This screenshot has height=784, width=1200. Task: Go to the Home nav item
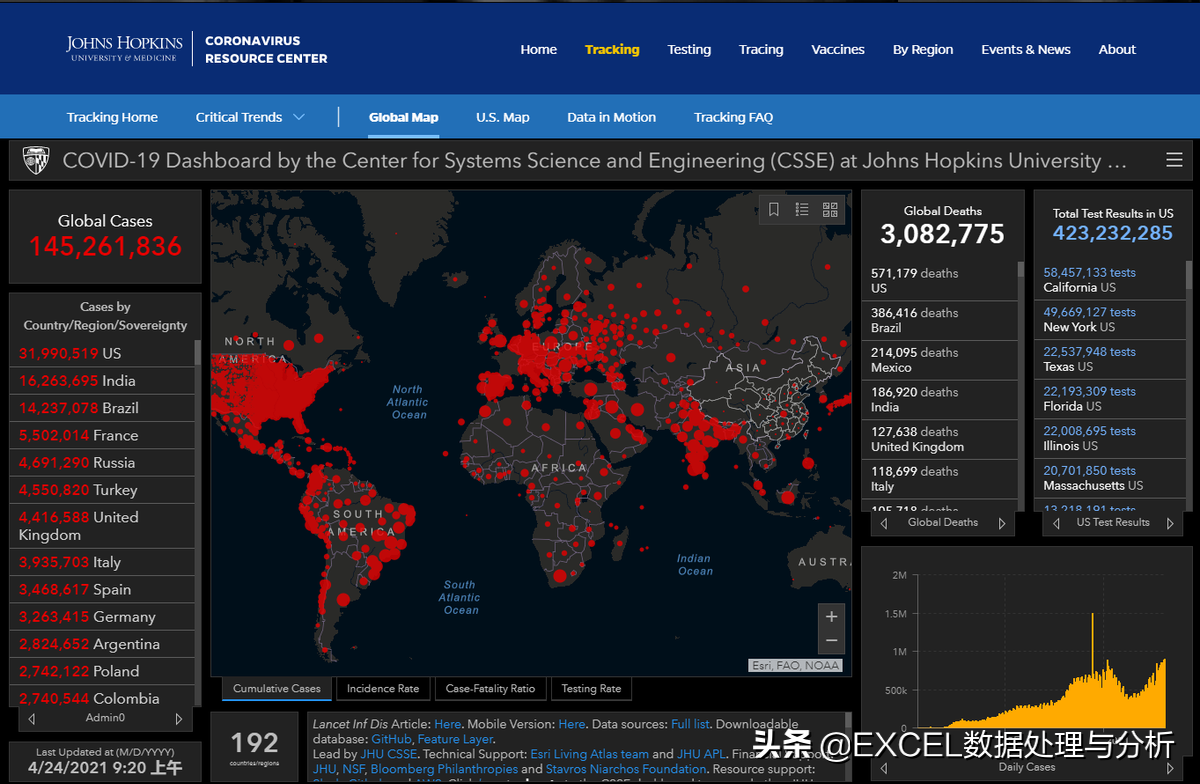(538, 49)
